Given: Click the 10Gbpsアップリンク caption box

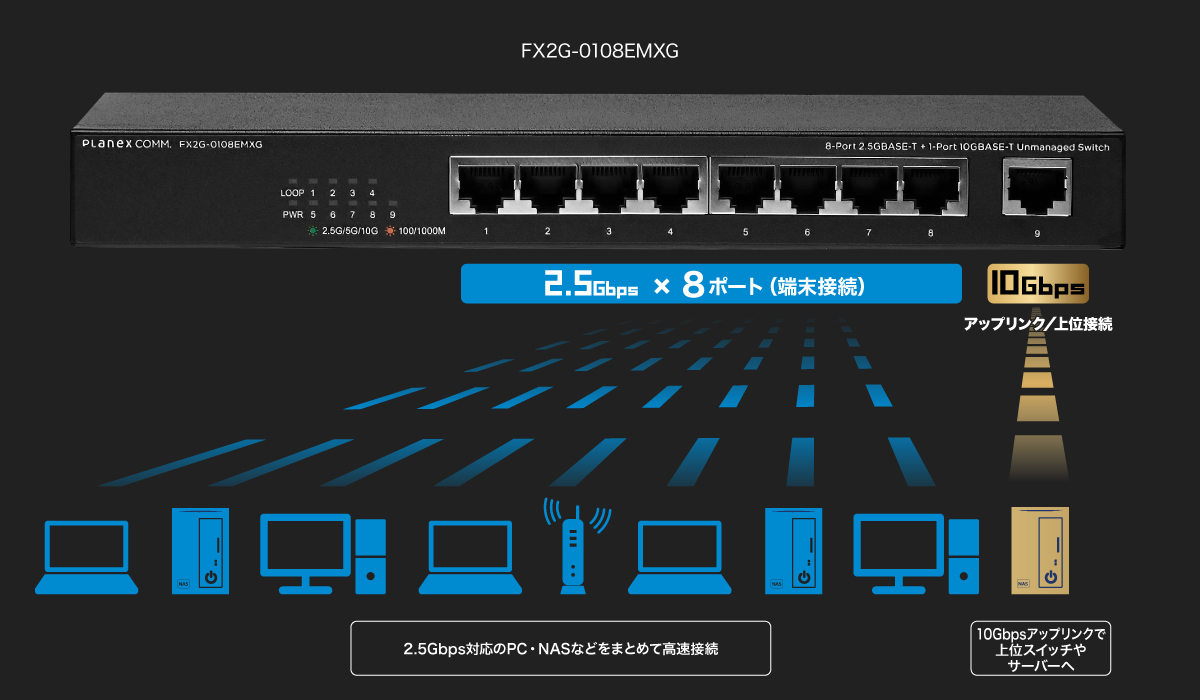Looking at the screenshot, I should [1041, 649].
